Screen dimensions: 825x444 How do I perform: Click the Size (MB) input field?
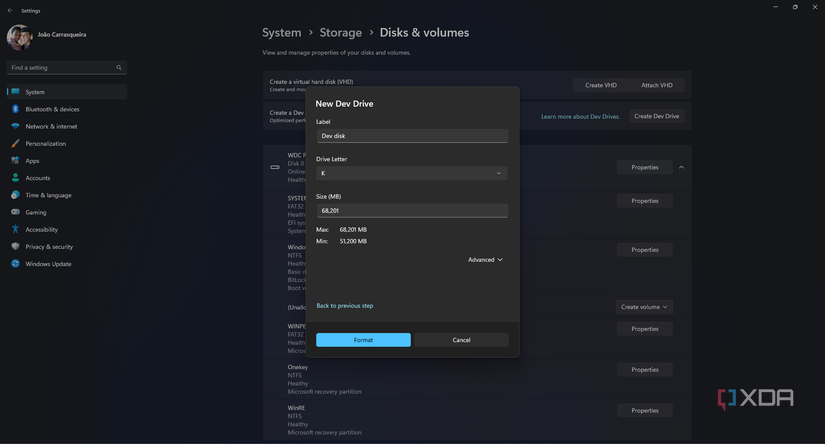tap(412, 211)
